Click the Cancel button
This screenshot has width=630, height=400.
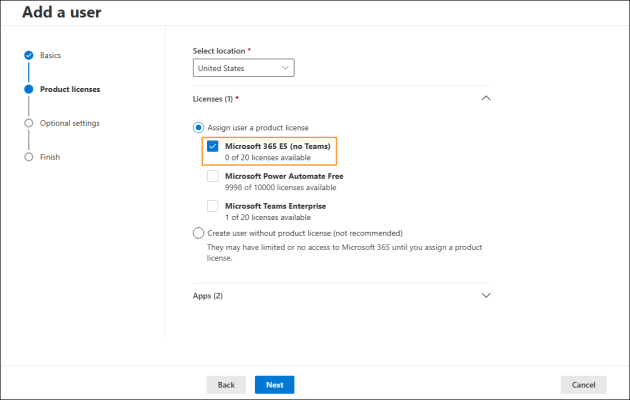point(583,385)
